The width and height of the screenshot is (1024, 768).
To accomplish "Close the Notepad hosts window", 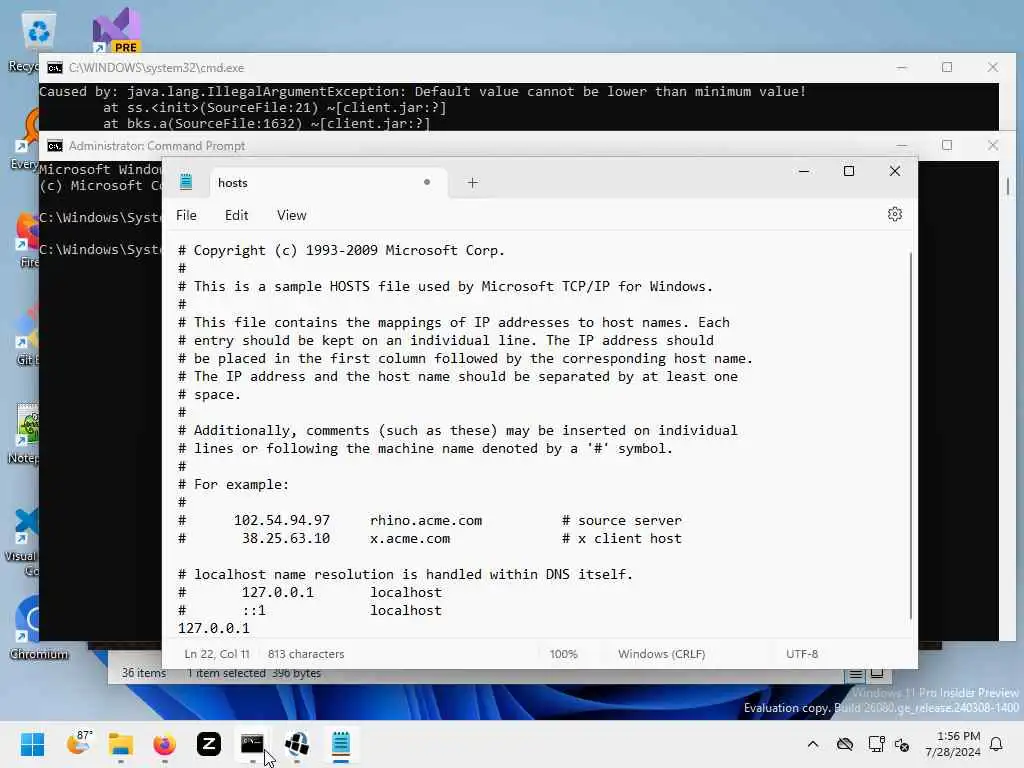I will 895,171.
